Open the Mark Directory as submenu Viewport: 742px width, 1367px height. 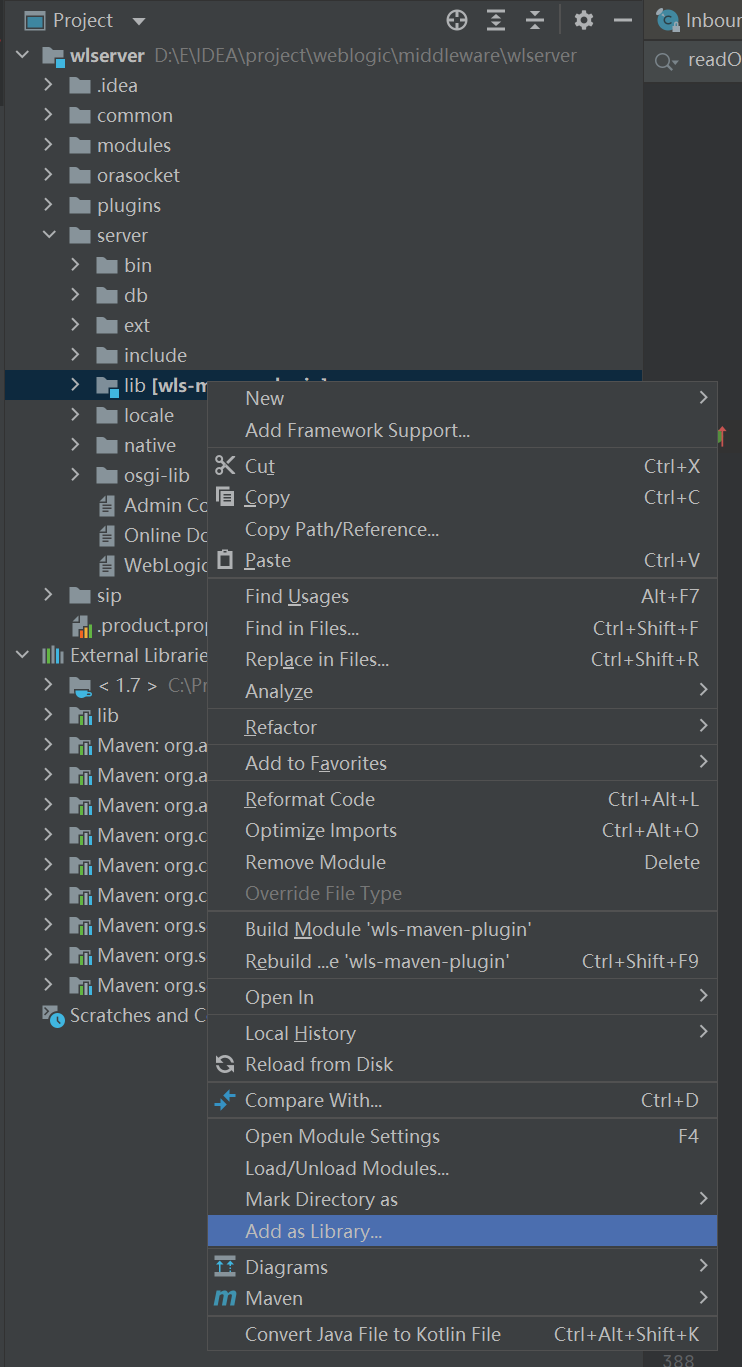(x=321, y=1199)
